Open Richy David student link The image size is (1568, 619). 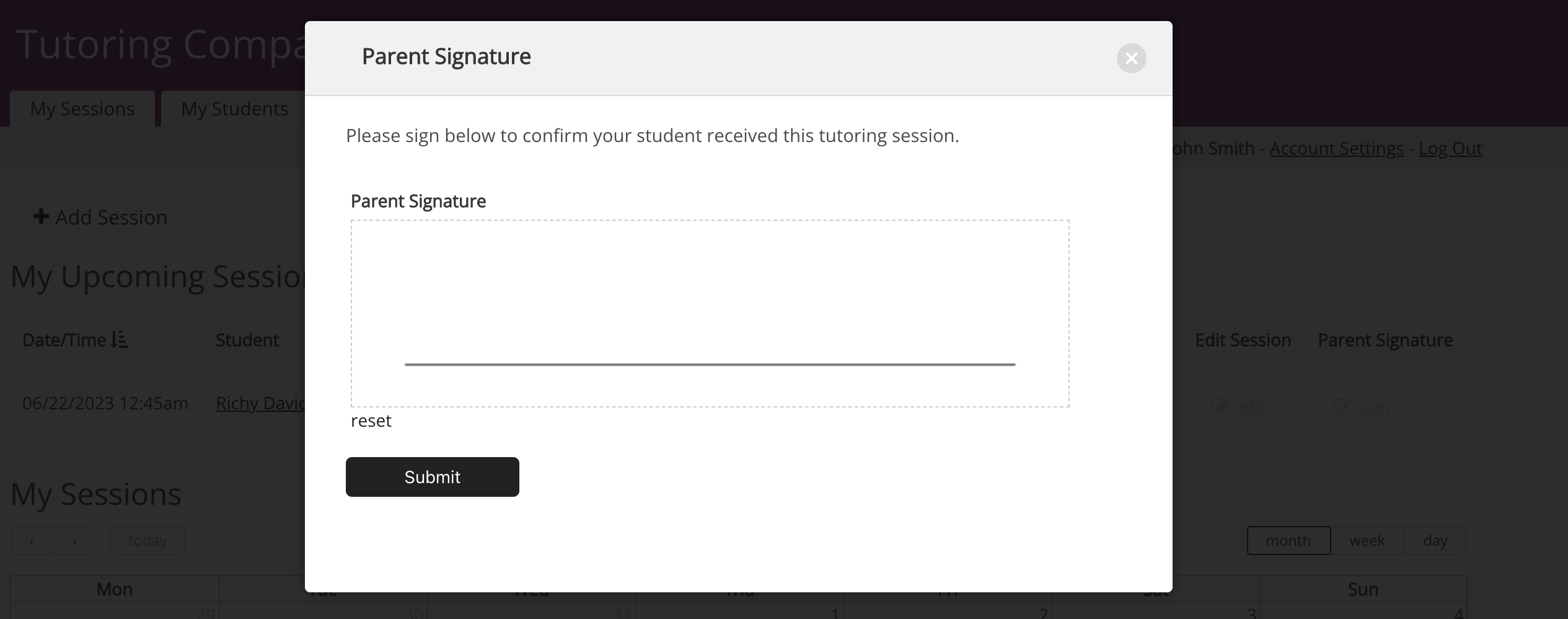click(x=260, y=404)
